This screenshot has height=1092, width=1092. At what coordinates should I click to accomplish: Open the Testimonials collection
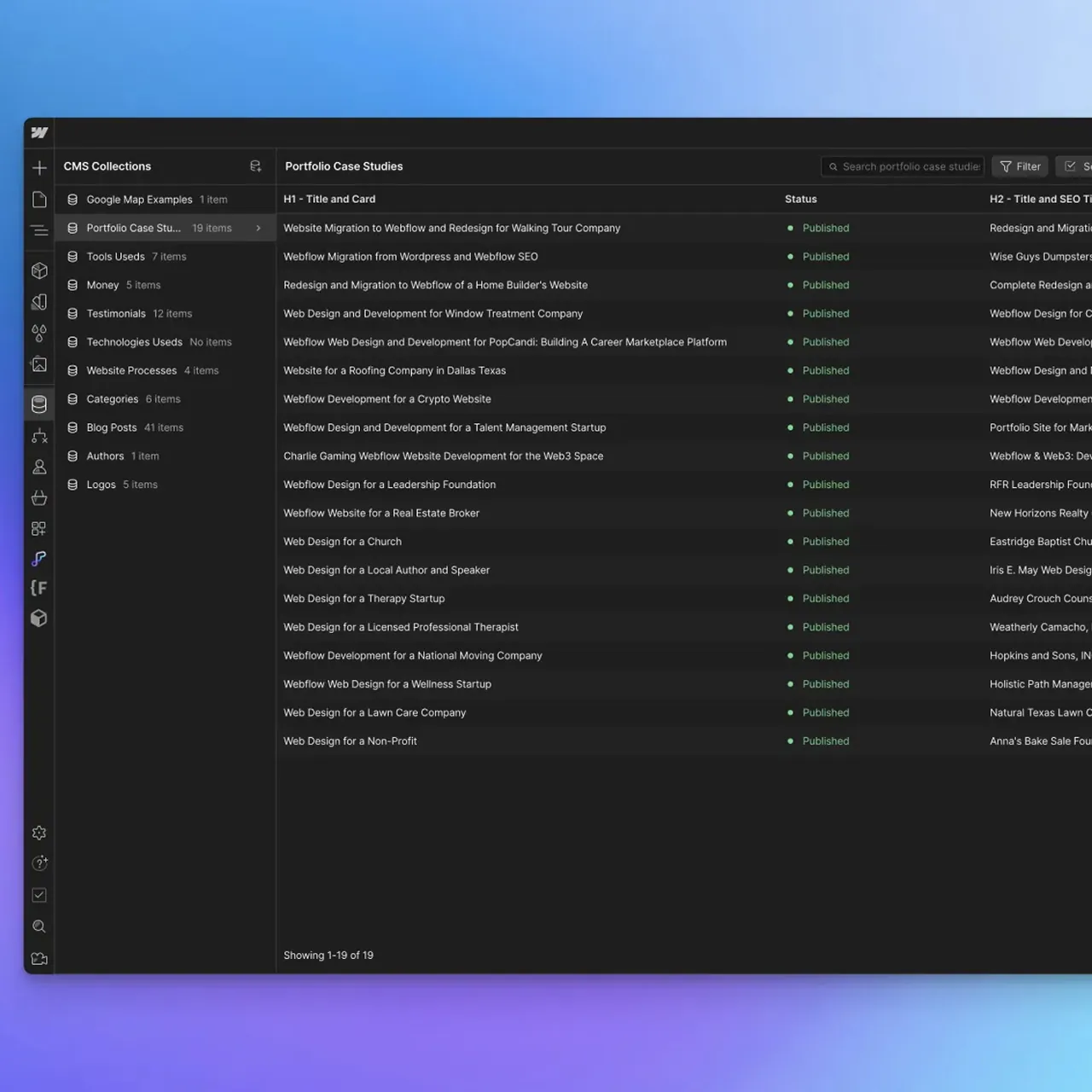pyautogui.click(x=166, y=313)
